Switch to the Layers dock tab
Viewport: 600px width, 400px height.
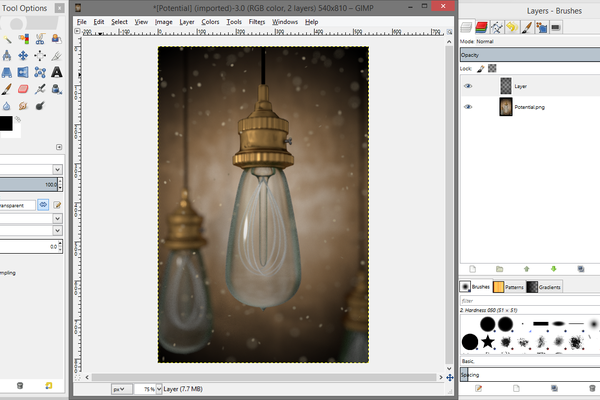tap(467, 27)
